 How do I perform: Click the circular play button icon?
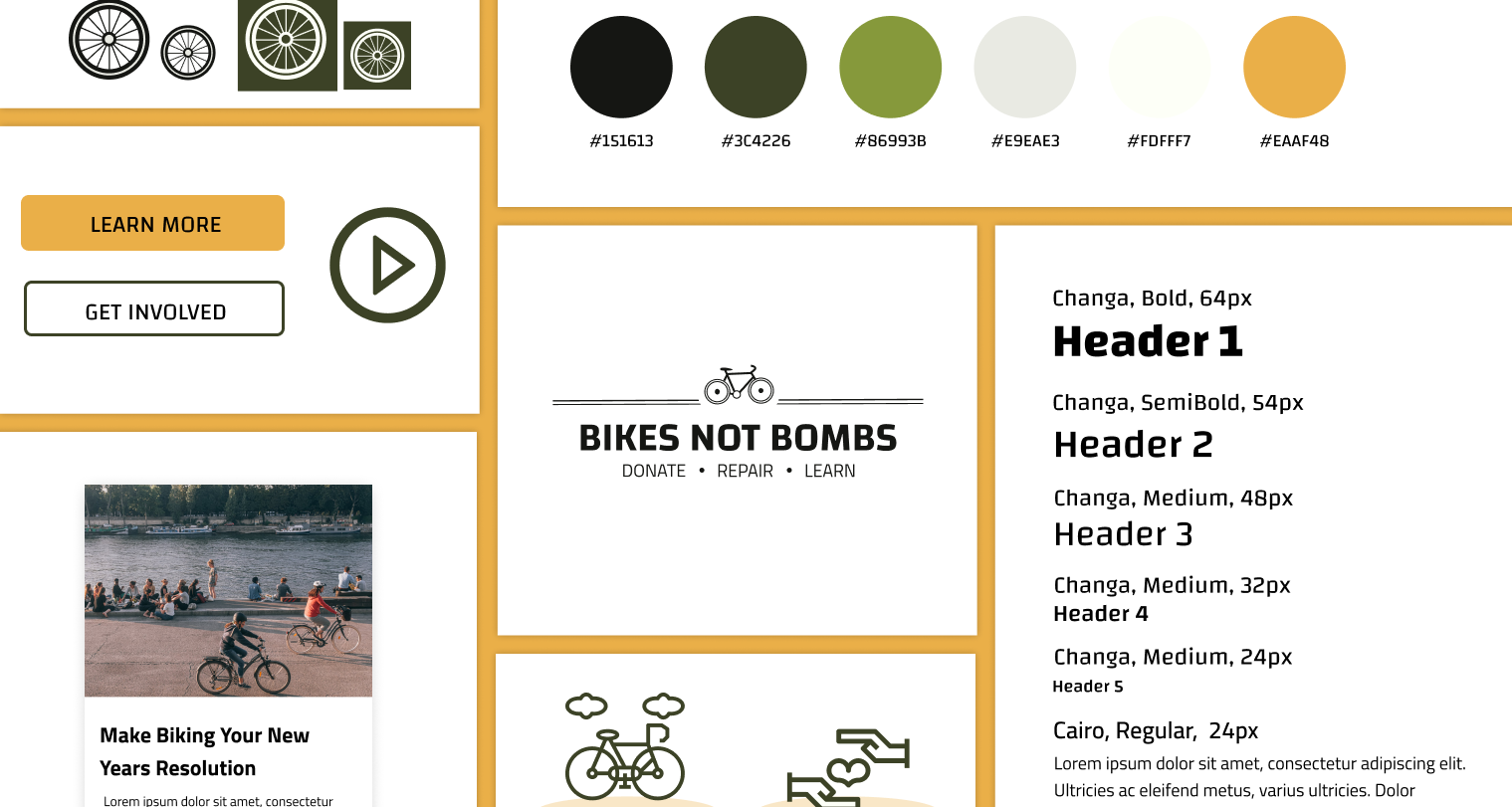387,265
